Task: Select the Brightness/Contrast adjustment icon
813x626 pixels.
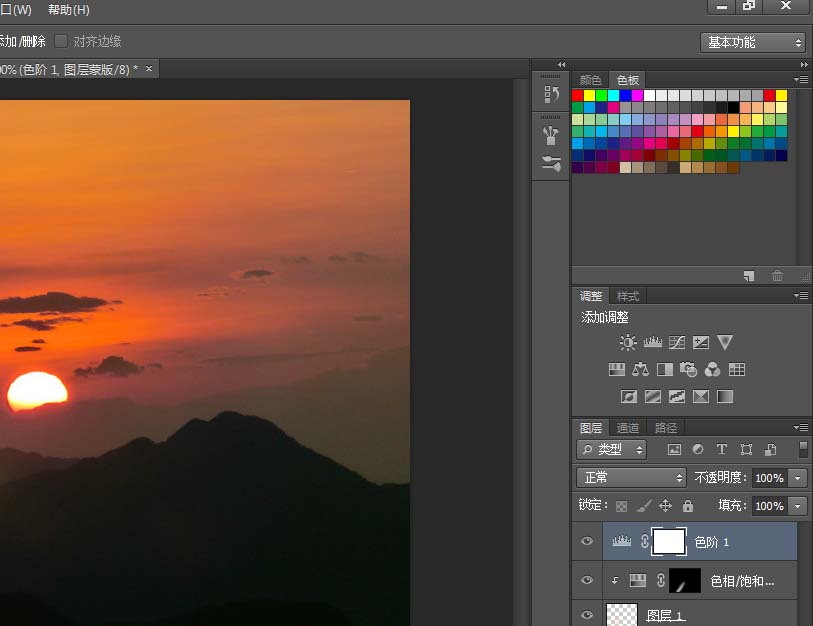Action: [x=627, y=342]
